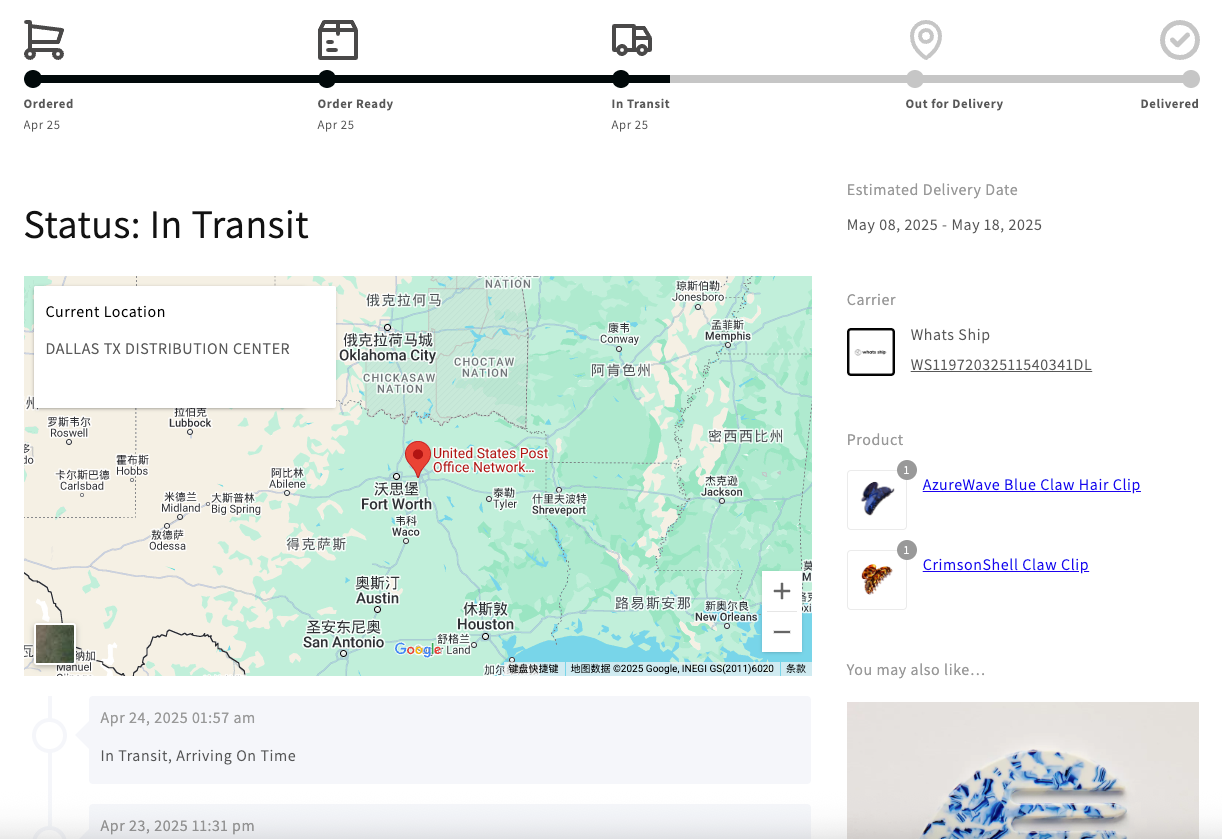Click the CrimsonShell claw clip thumbnail
The height and width of the screenshot is (839, 1222).
[x=877, y=580]
